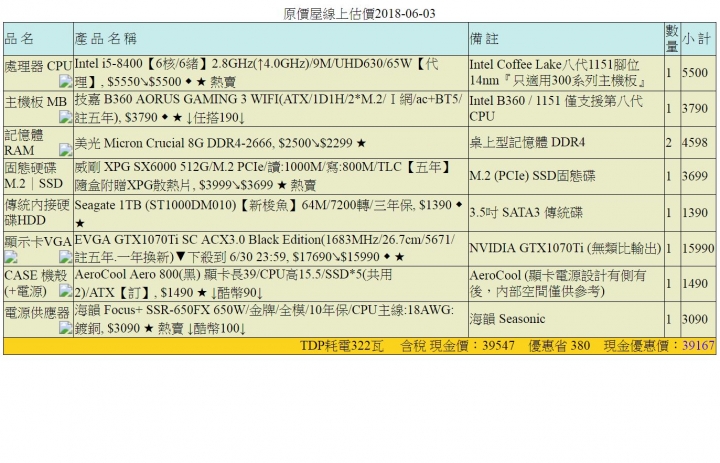The height and width of the screenshot is (463, 720).
Task: Click the 固態硬碟 M.2｜SSD category label
Action: tap(34, 176)
